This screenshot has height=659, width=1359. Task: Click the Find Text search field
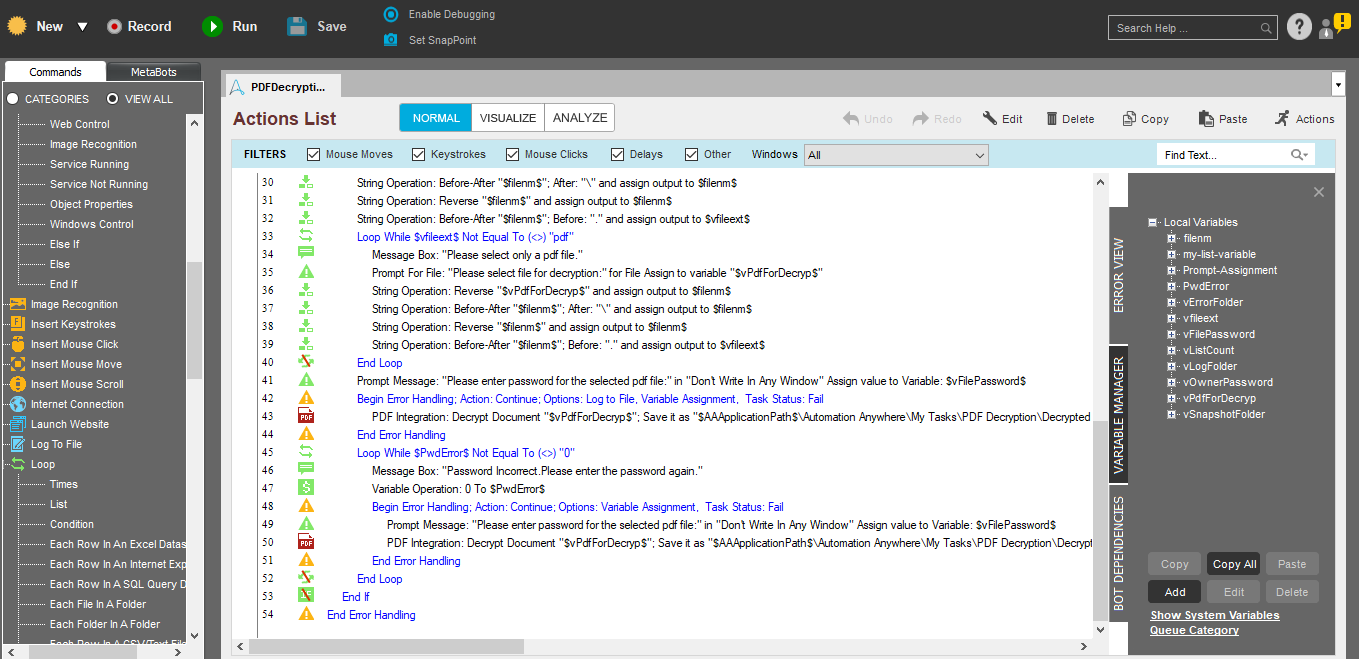[x=1222, y=155]
